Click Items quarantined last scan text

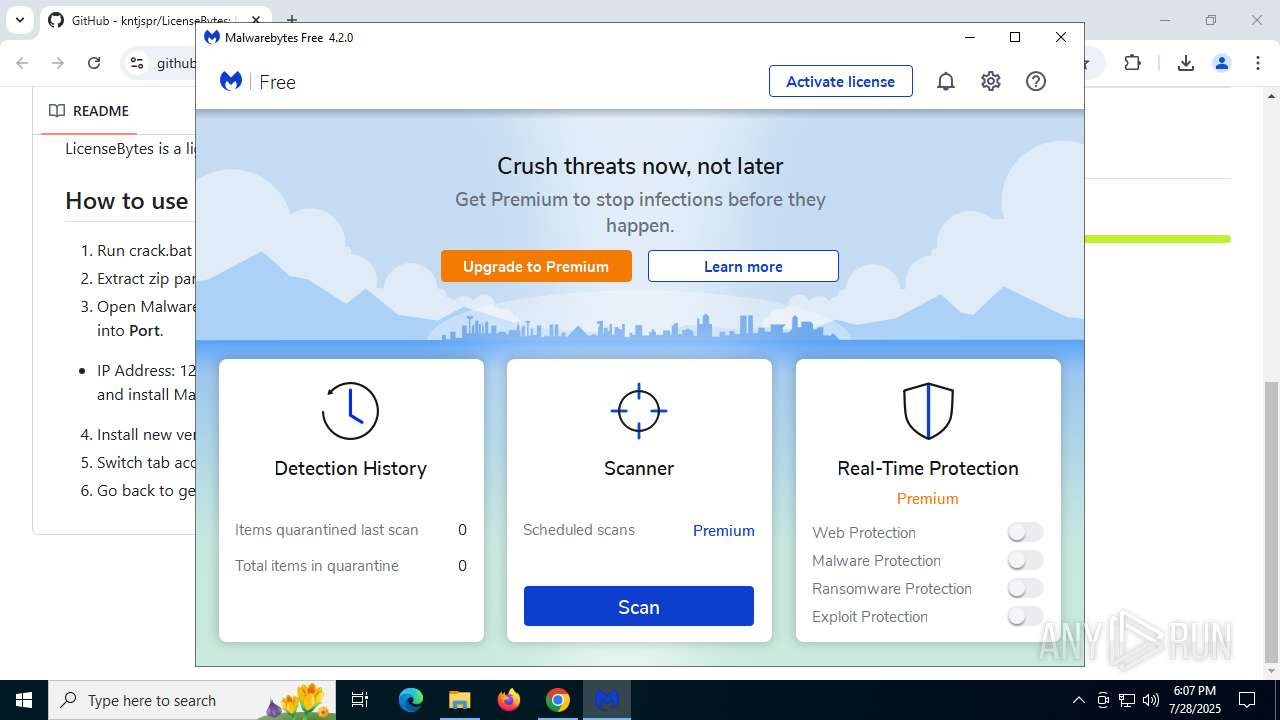(x=327, y=530)
